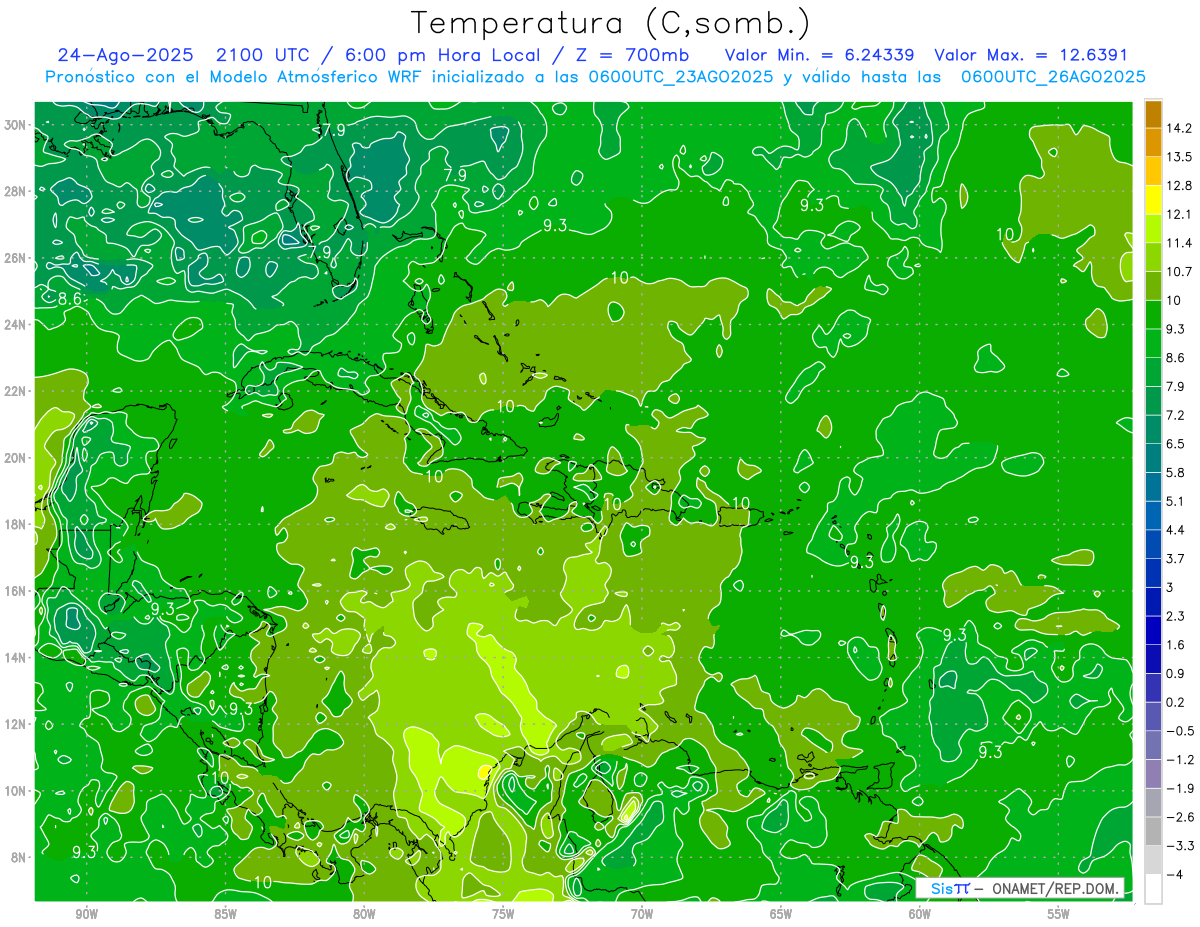Click the 80W longitude axis label
The width and height of the screenshot is (1200, 927).
point(364,915)
